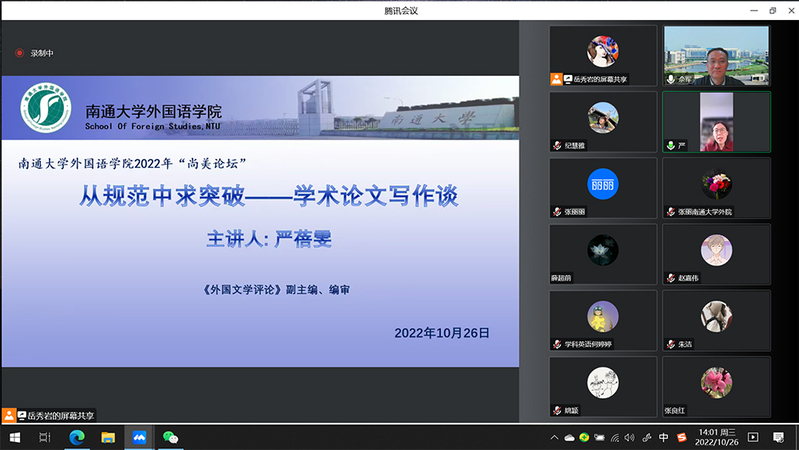The height and width of the screenshot is (450, 799).
Task: Click the Tencent Meeting taskbar icon
Action: pyautogui.click(x=139, y=437)
